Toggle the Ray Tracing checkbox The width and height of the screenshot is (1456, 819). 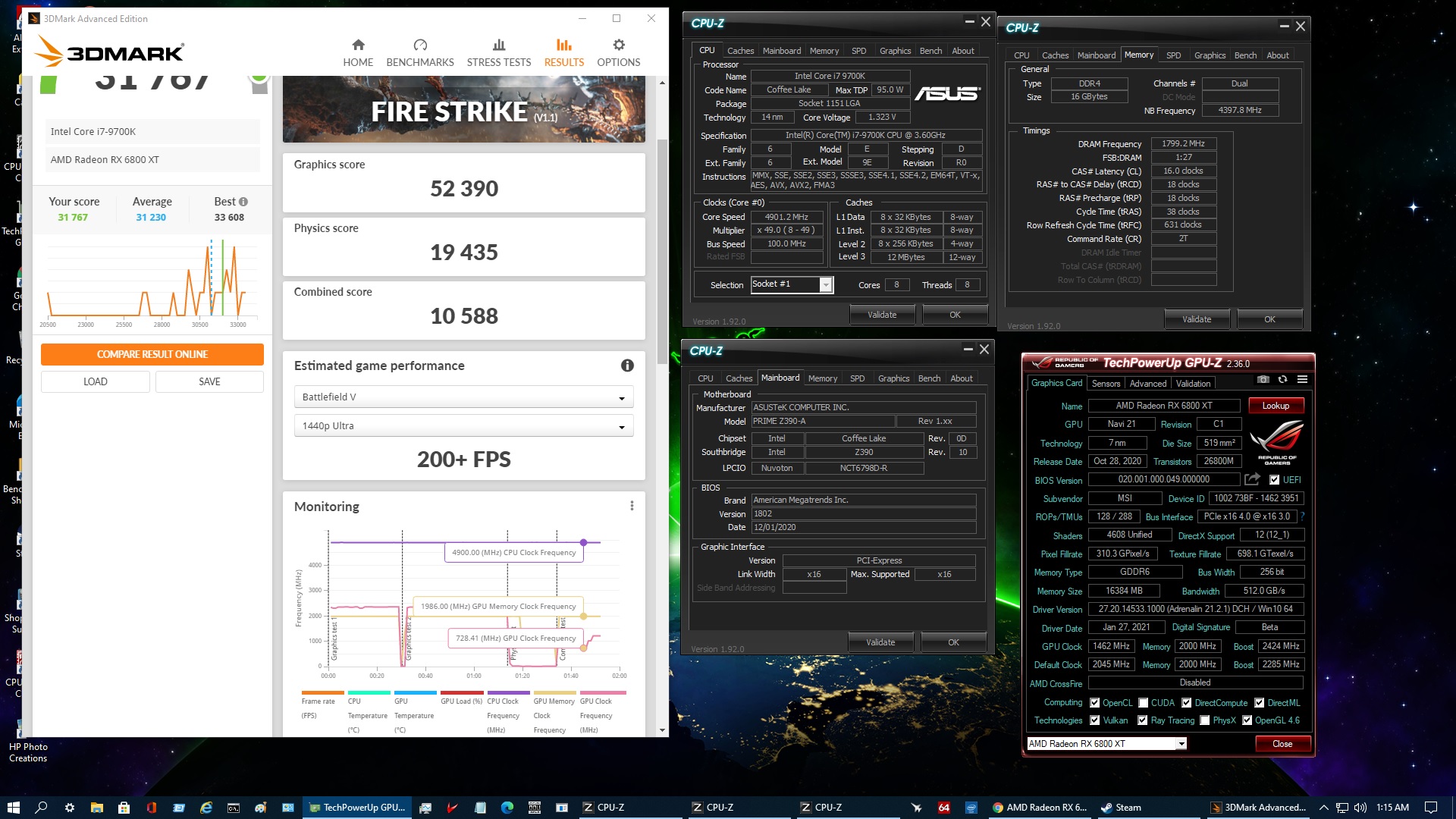1143,720
